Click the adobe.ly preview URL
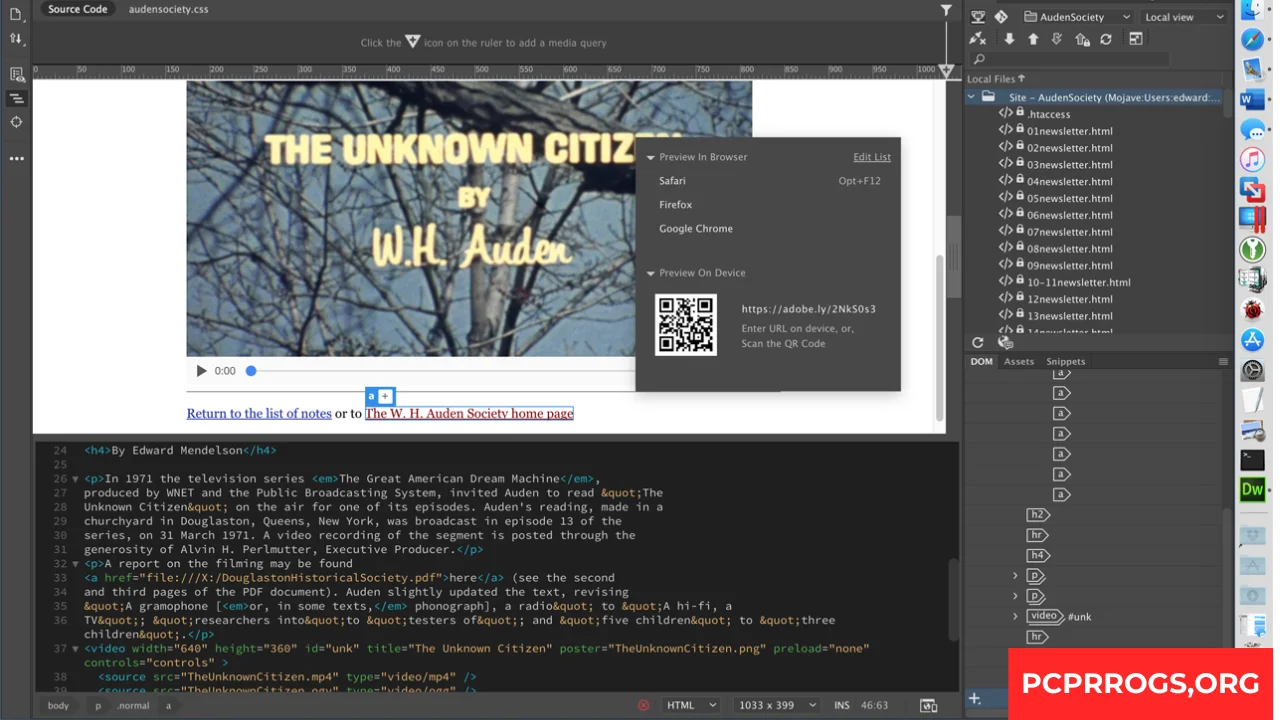1280x720 pixels. pos(809,309)
